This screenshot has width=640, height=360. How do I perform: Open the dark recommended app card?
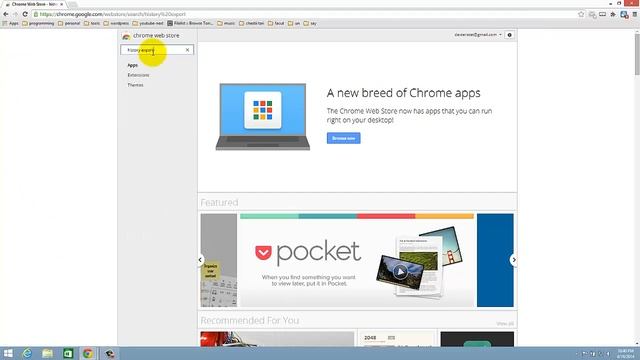click(x=477, y=339)
